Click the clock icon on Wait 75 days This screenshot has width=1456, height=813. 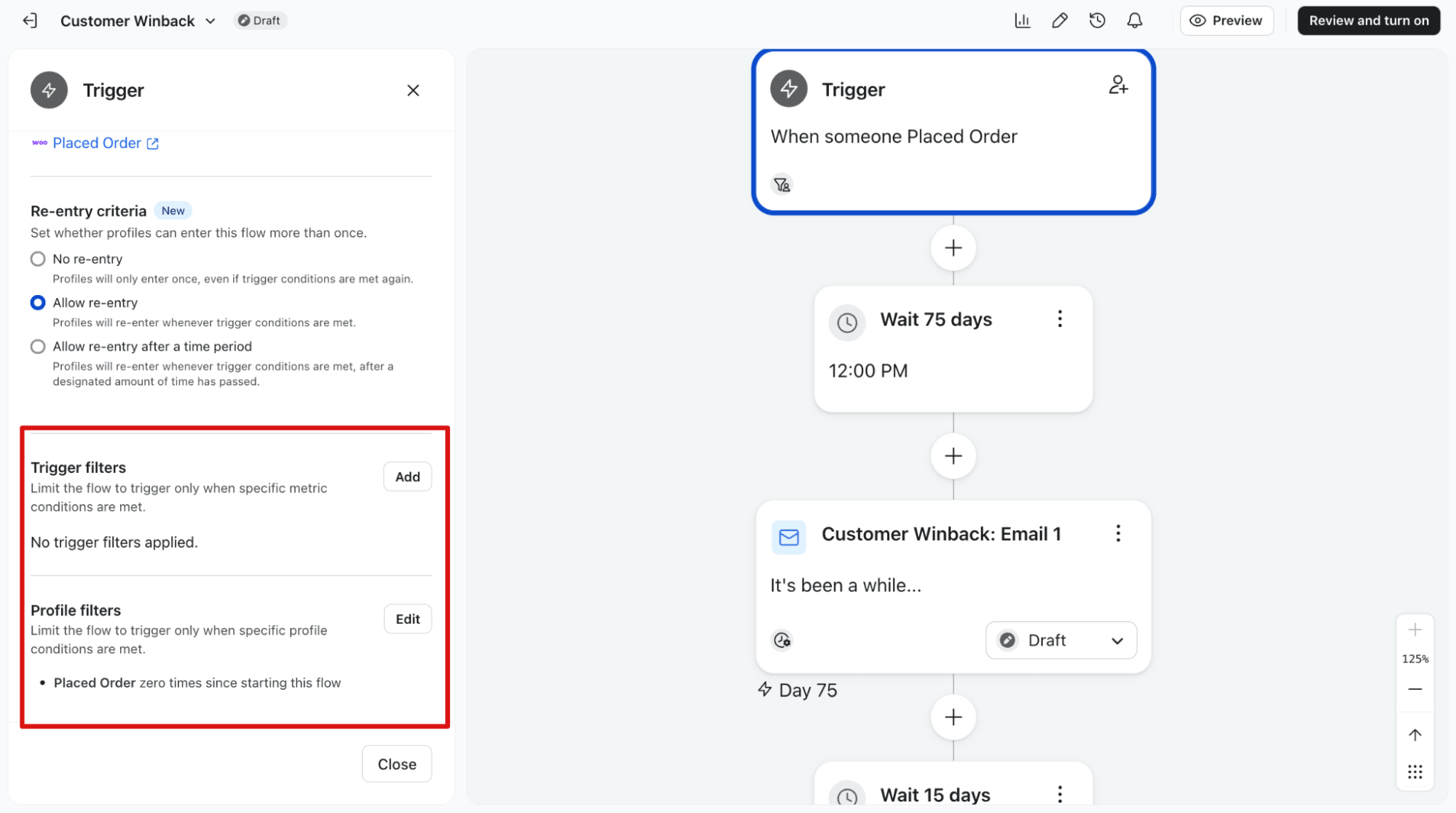click(x=847, y=322)
